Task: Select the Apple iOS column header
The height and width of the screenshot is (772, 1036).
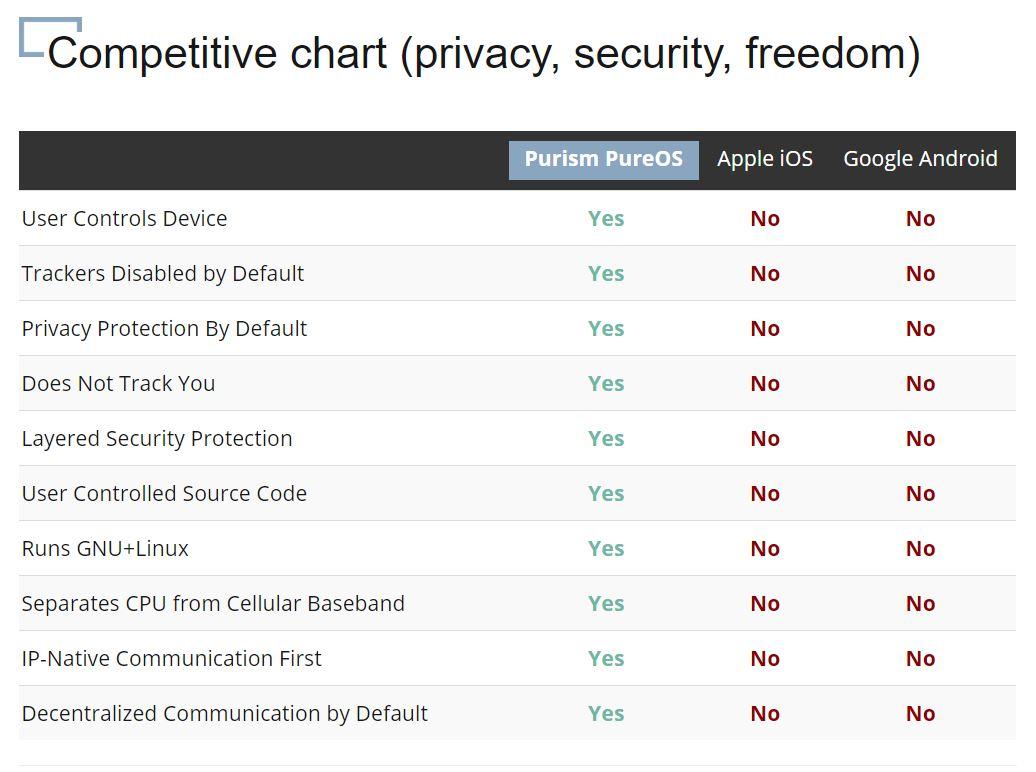Action: click(764, 159)
